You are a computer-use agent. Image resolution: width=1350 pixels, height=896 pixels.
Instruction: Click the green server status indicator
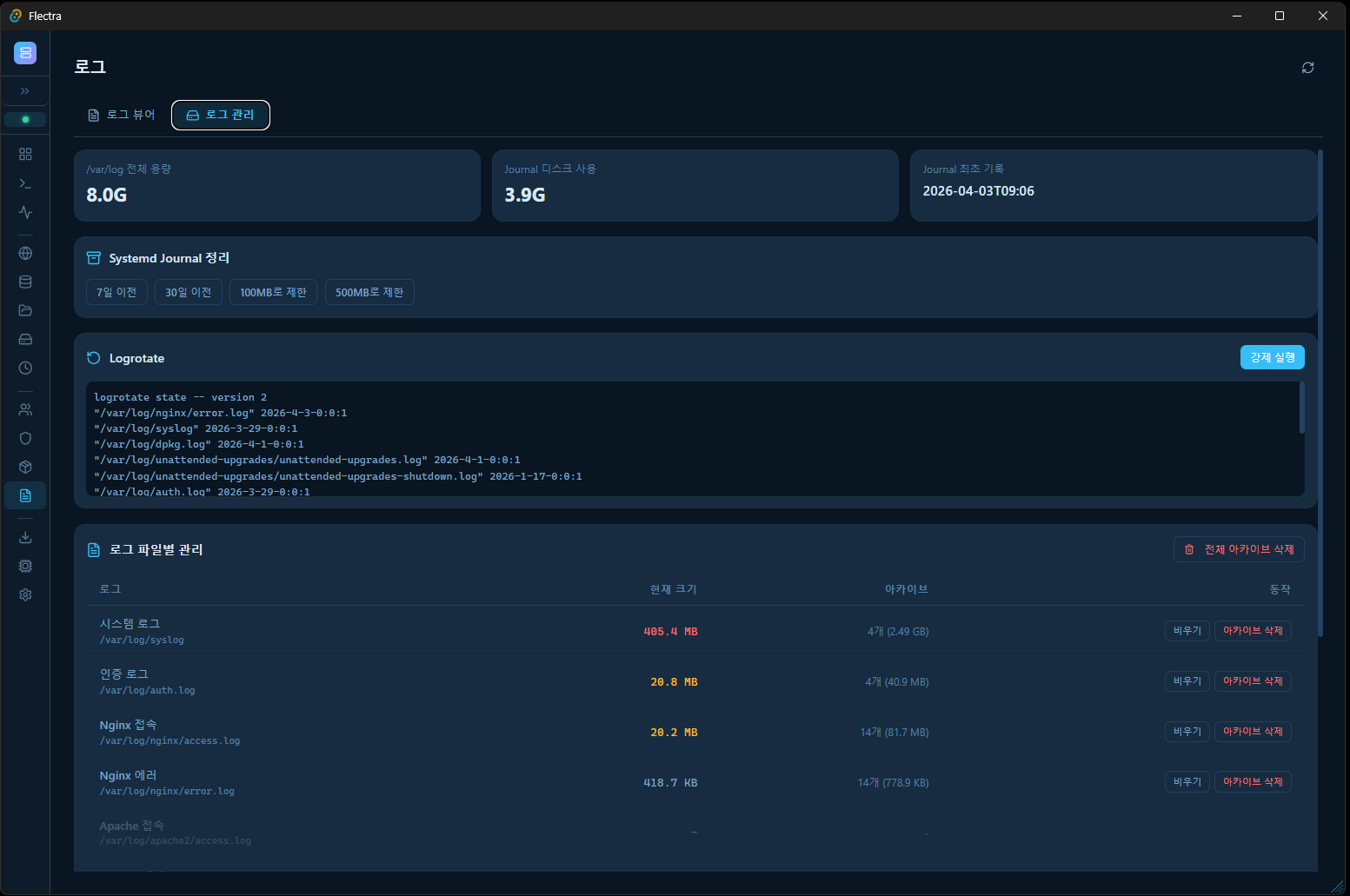[25, 119]
